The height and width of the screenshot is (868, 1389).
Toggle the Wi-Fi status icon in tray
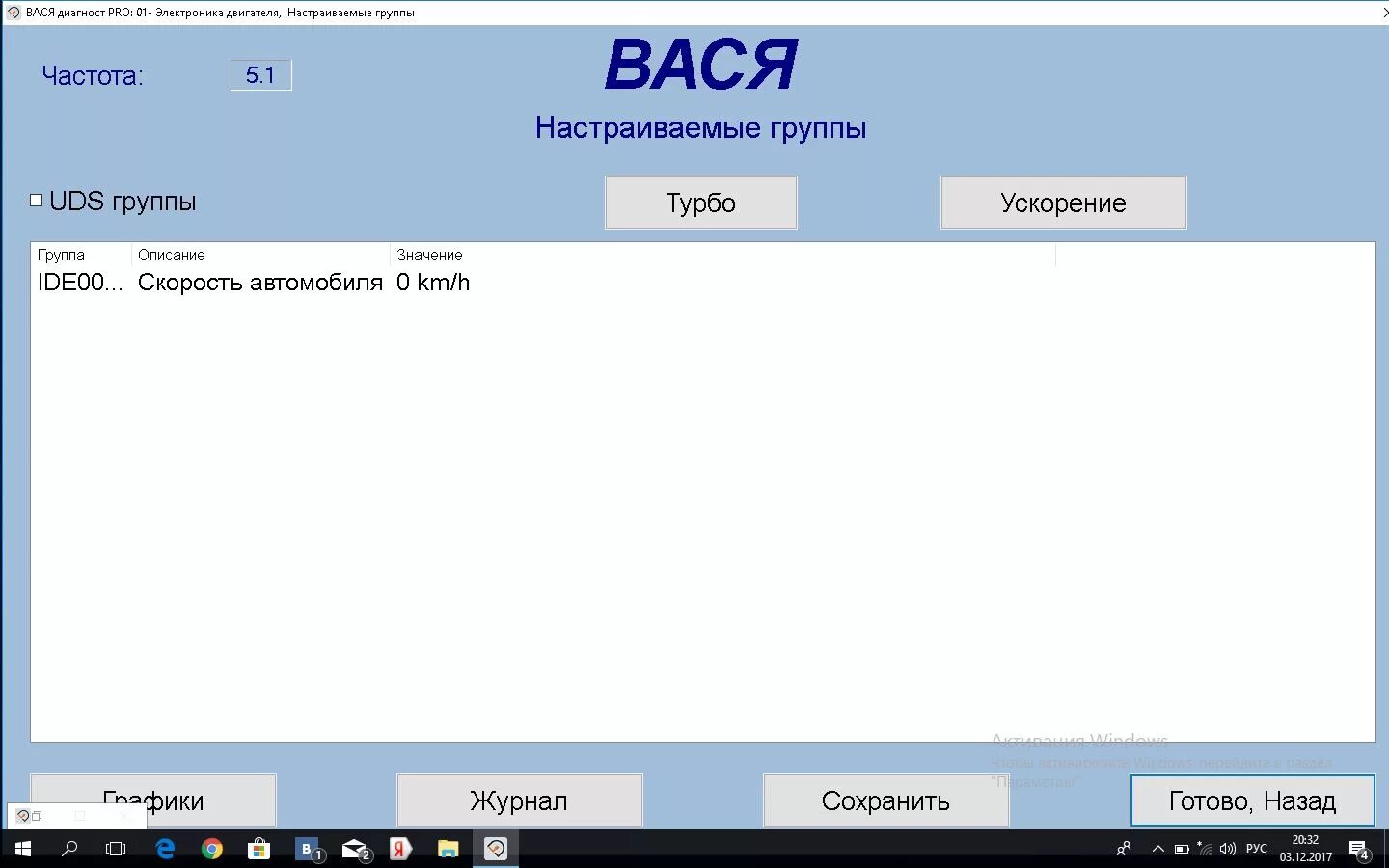[x=1203, y=849]
